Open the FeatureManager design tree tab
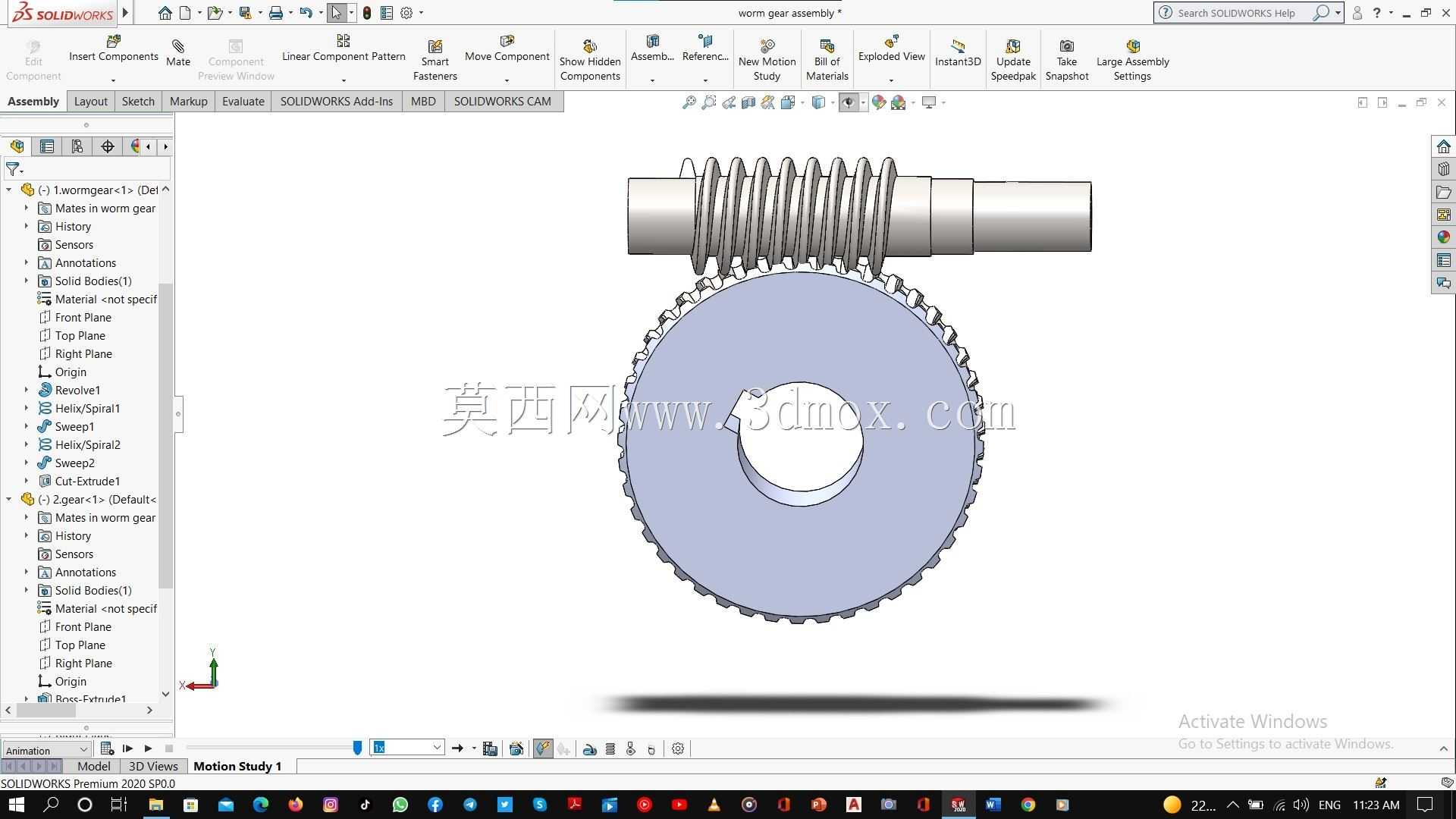This screenshot has height=819, width=1456. 17,146
